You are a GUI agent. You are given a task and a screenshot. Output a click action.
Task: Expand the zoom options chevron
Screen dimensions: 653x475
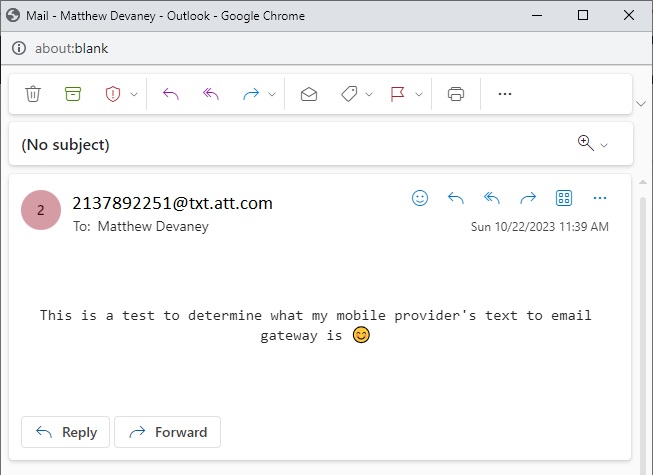tap(604, 145)
